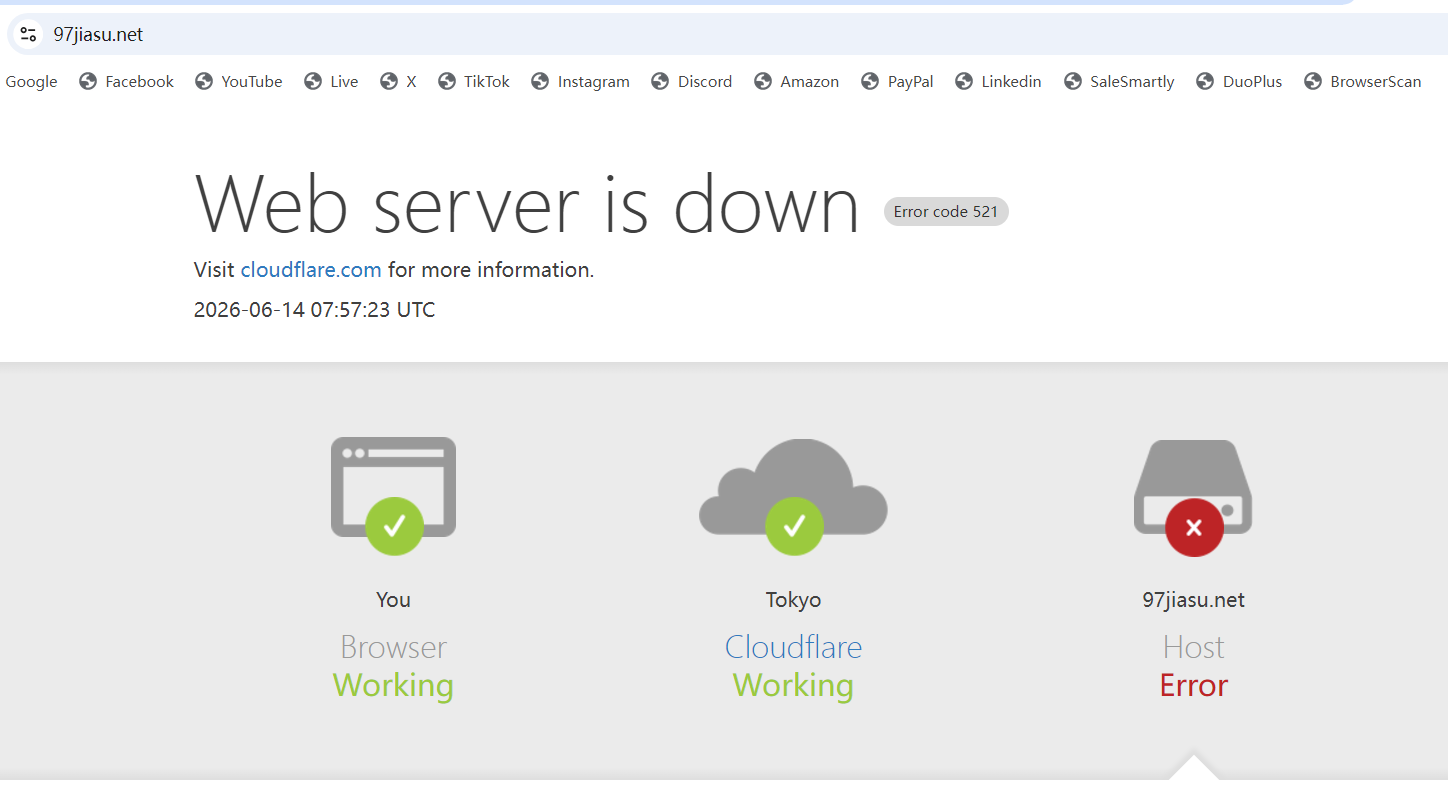The height and width of the screenshot is (806, 1448).
Task: Click the Web server is down heading
Action: click(x=527, y=204)
